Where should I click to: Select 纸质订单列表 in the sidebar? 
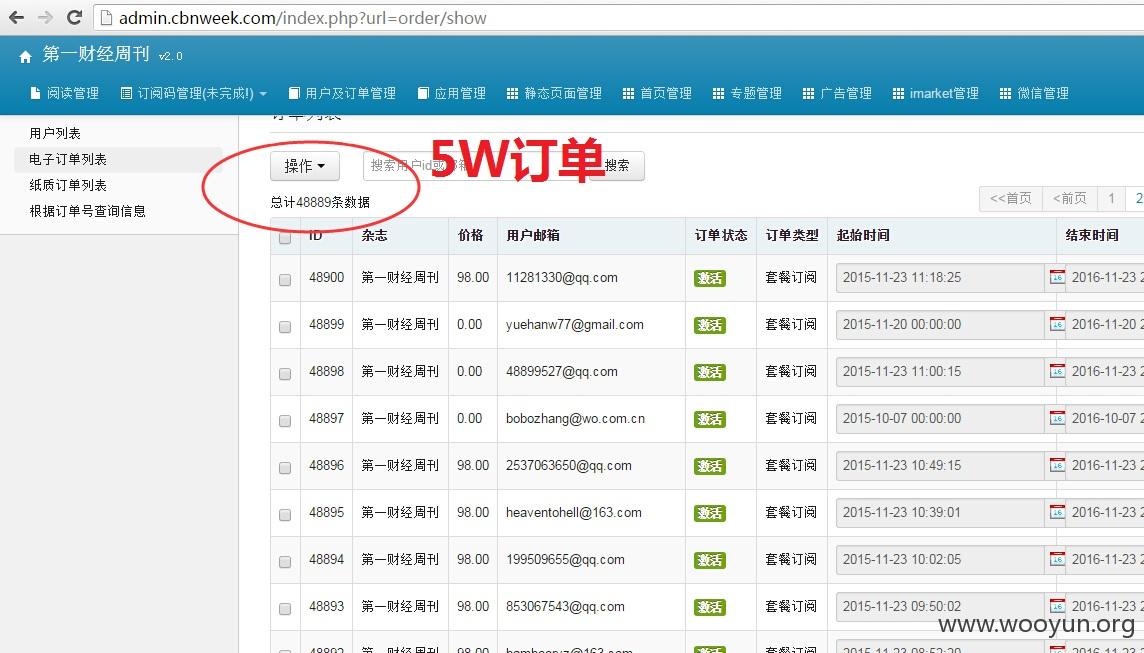coord(68,185)
